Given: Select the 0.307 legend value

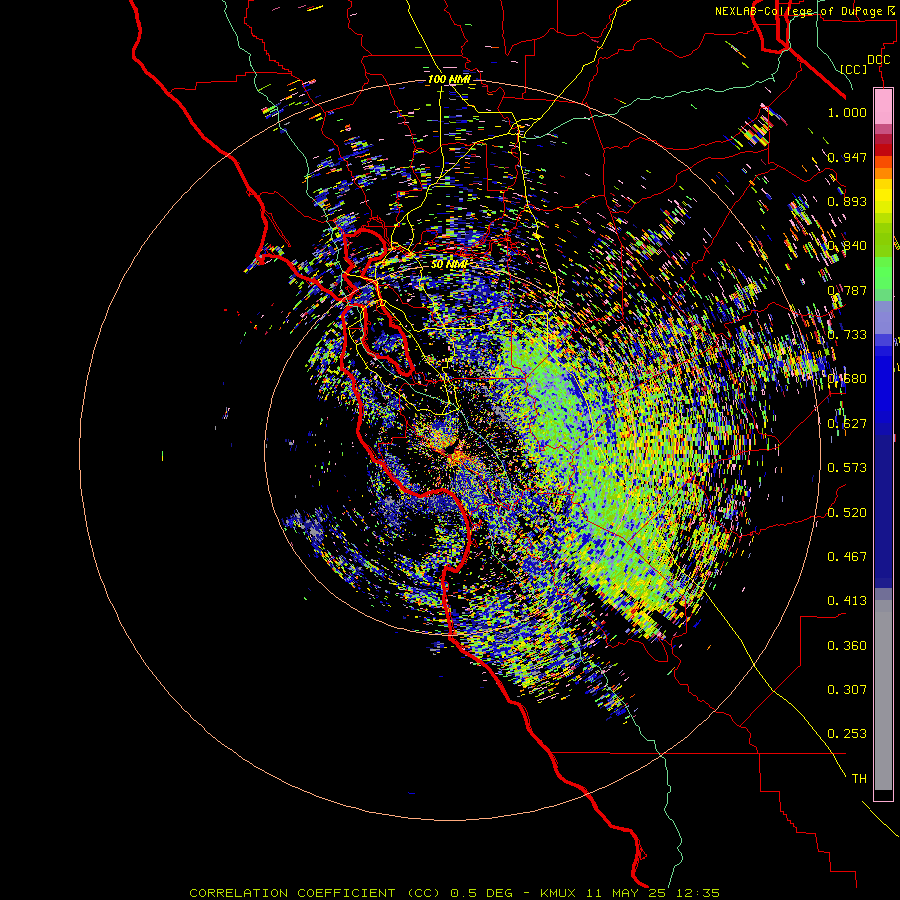Looking at the screenshot, I should [847, 690].
